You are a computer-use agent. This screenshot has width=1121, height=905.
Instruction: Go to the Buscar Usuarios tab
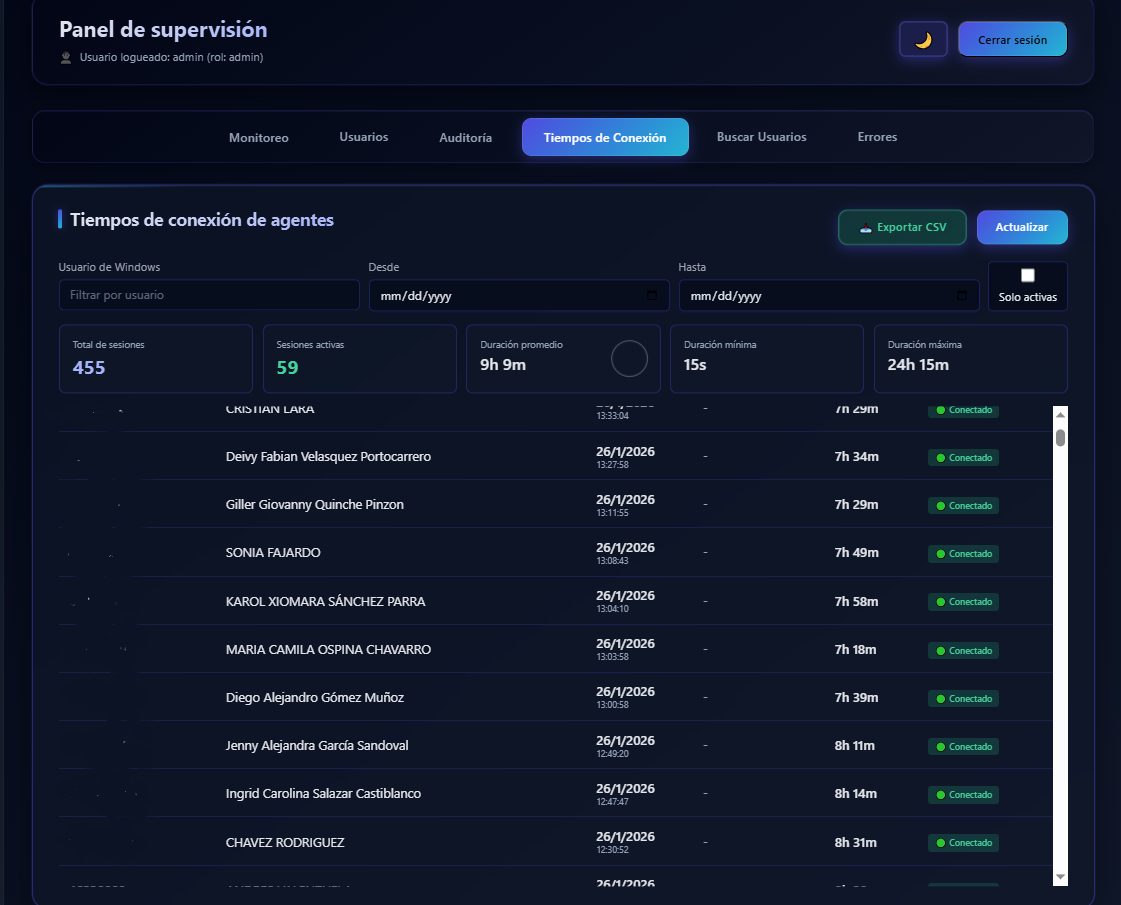coord(761,137)
